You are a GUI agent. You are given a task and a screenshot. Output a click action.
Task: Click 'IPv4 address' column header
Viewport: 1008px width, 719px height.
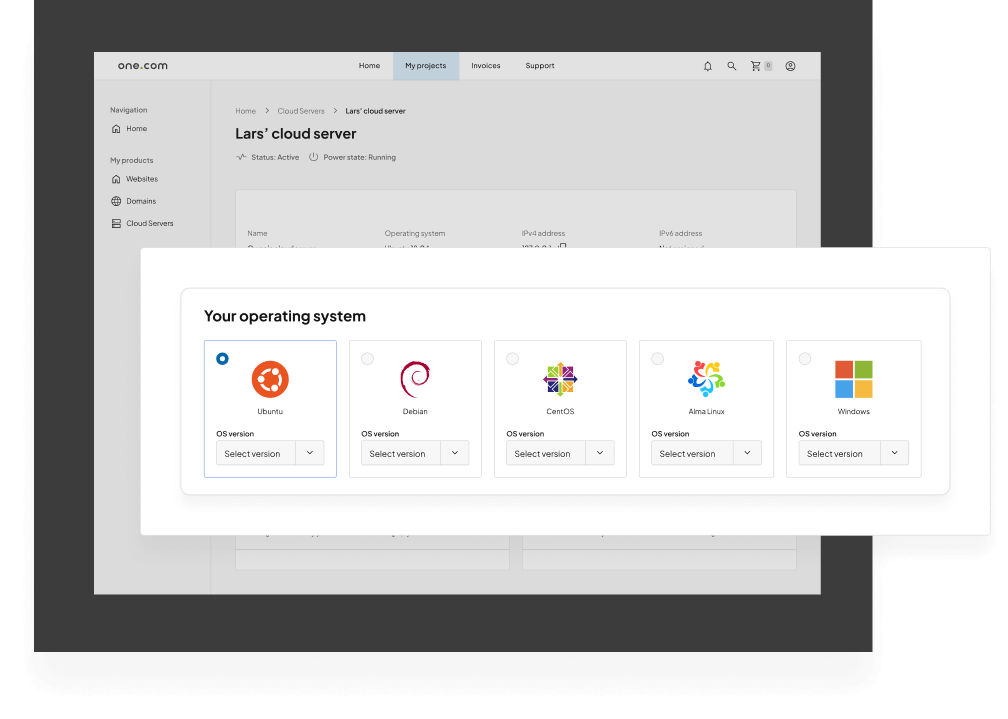click(x=543, y=233)
